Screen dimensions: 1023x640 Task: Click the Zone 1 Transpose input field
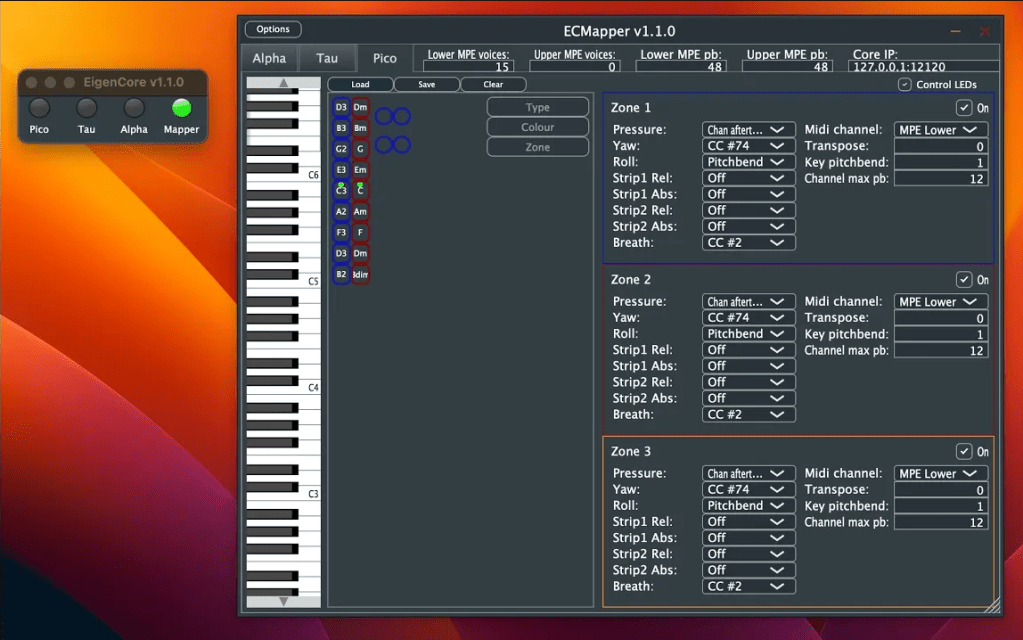click(940, 145)
